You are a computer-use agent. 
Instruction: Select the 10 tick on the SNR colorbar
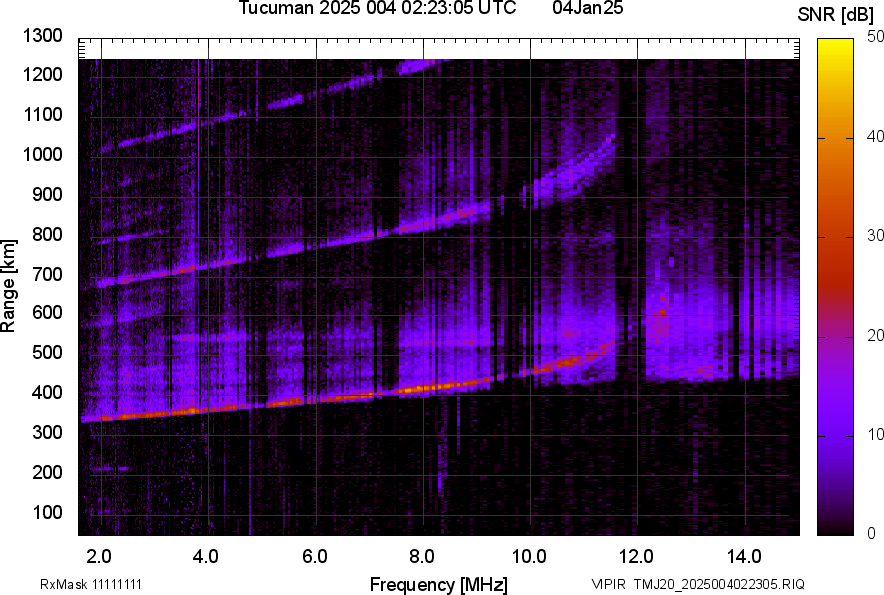pos(876,434)
